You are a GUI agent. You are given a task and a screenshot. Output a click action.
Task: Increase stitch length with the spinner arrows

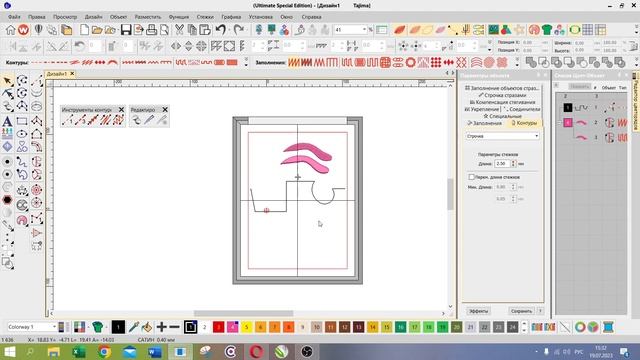[x=513, y=163]
